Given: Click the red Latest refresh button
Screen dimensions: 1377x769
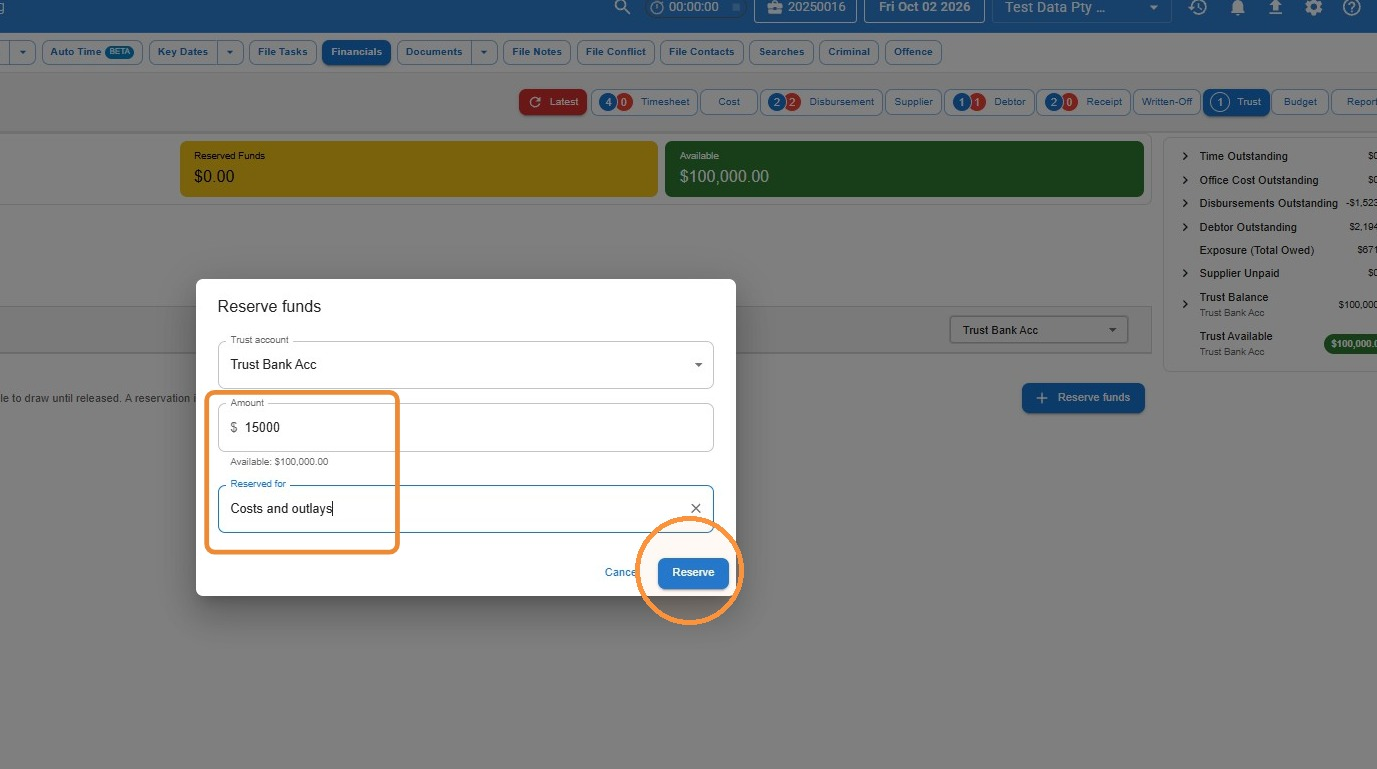Looking at the screenshot, I should pyautogui.click(x=553, y=102).
